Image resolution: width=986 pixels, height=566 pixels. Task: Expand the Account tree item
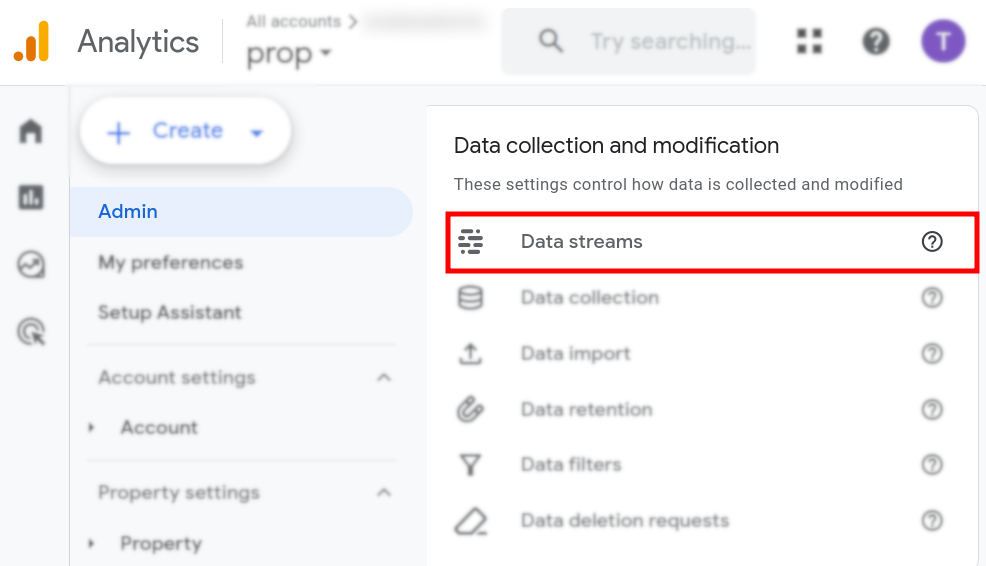92,427
